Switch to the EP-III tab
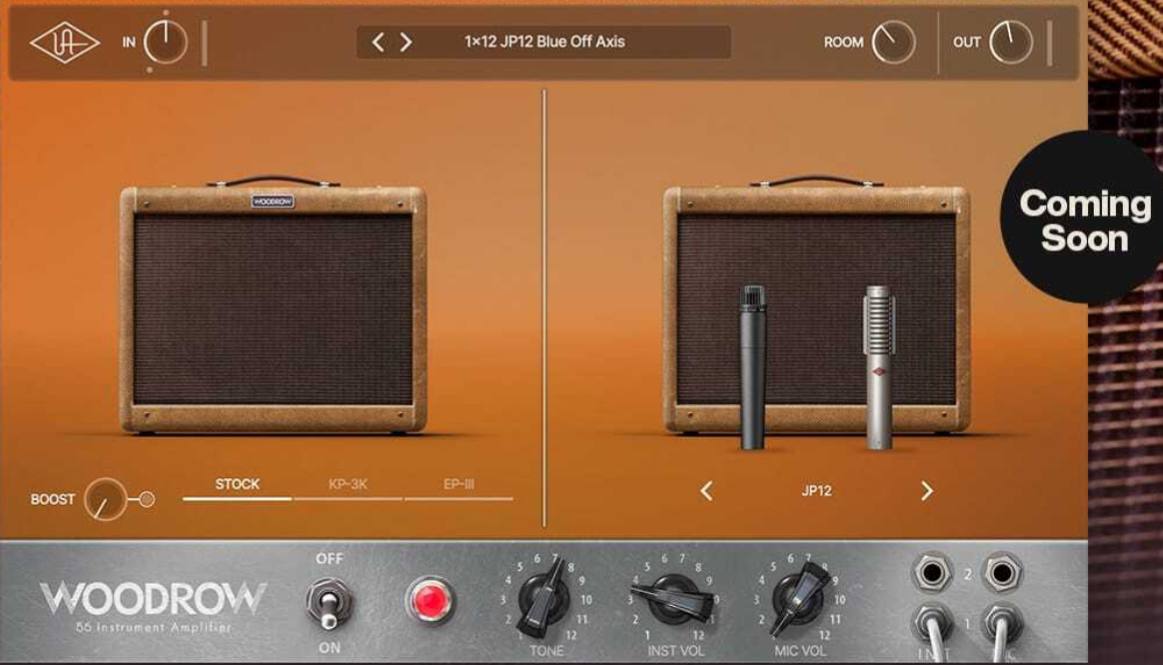This screenshot has height=665, width=1163. 458,484
